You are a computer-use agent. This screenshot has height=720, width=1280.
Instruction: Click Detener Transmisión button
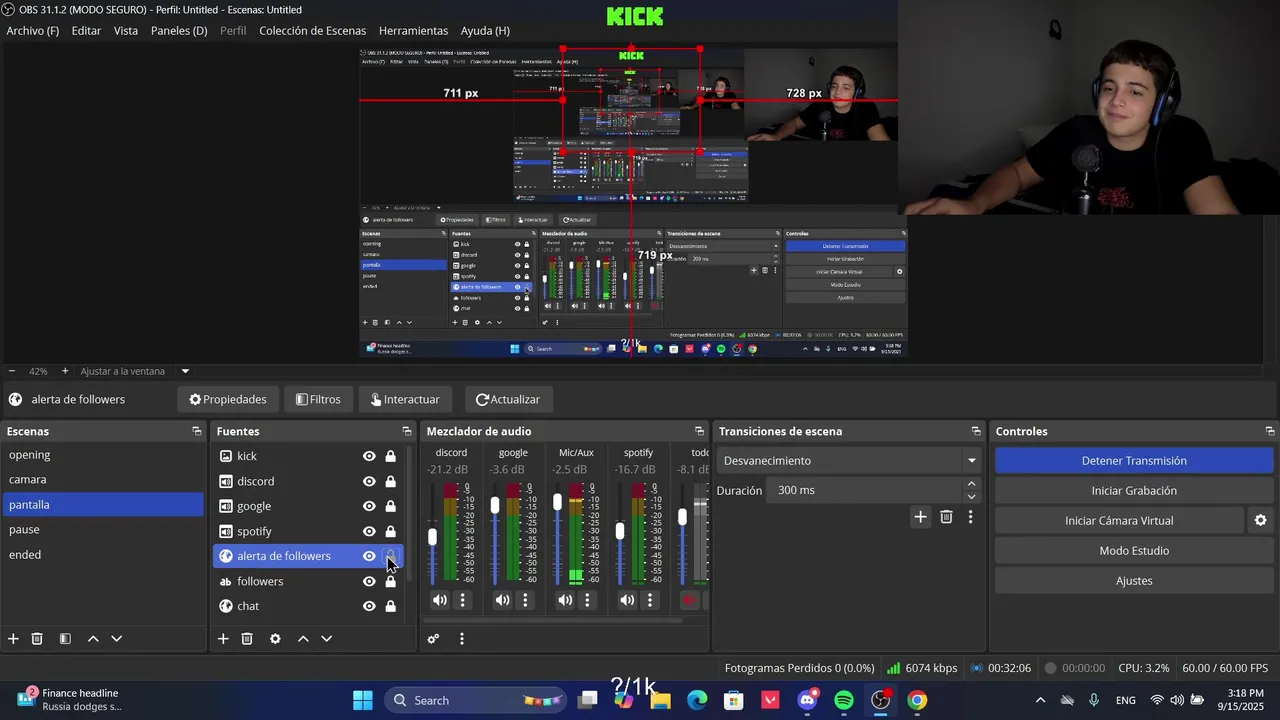click(1134, 461)
